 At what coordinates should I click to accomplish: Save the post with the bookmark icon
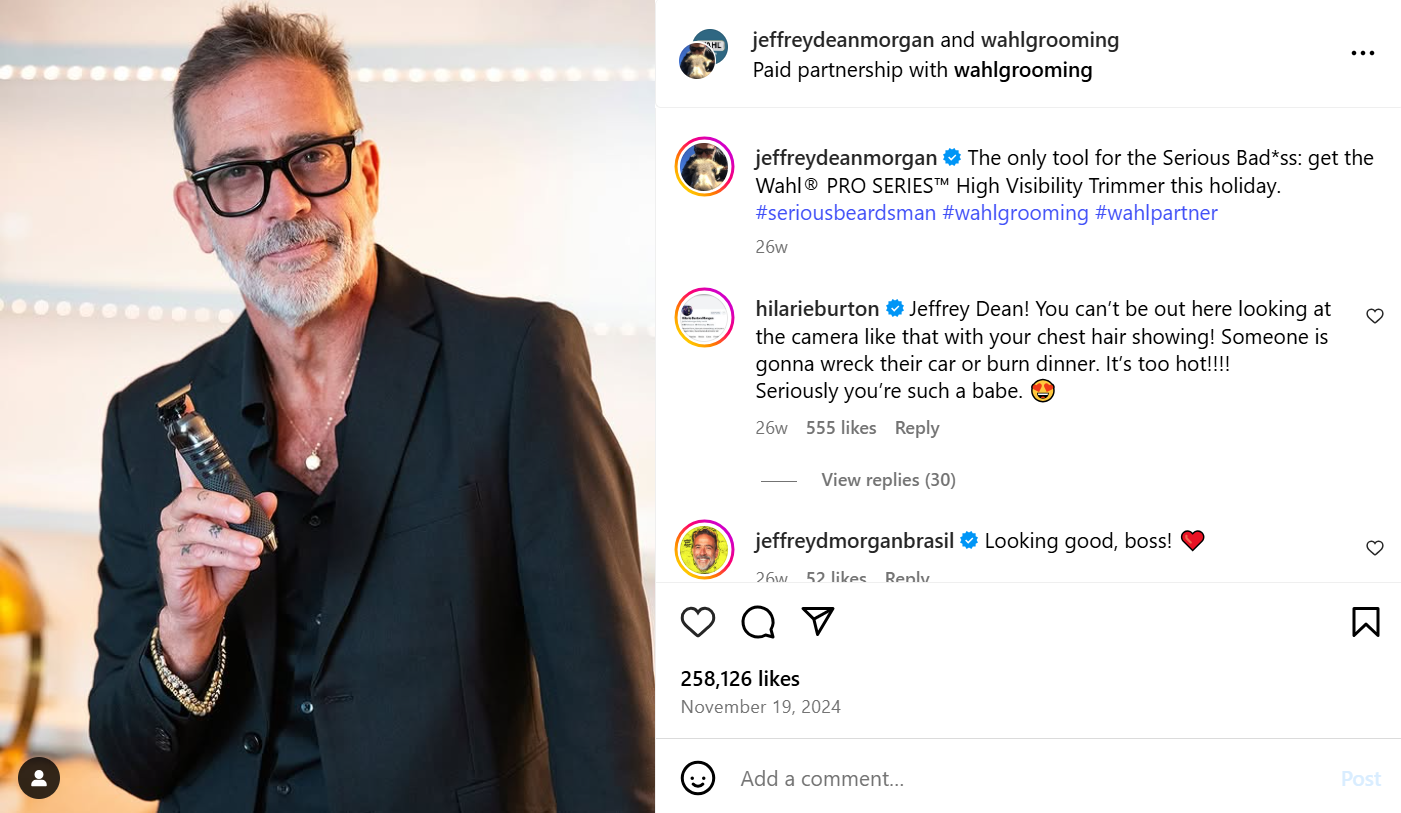pyautogui.click(x=1365, y=621)
